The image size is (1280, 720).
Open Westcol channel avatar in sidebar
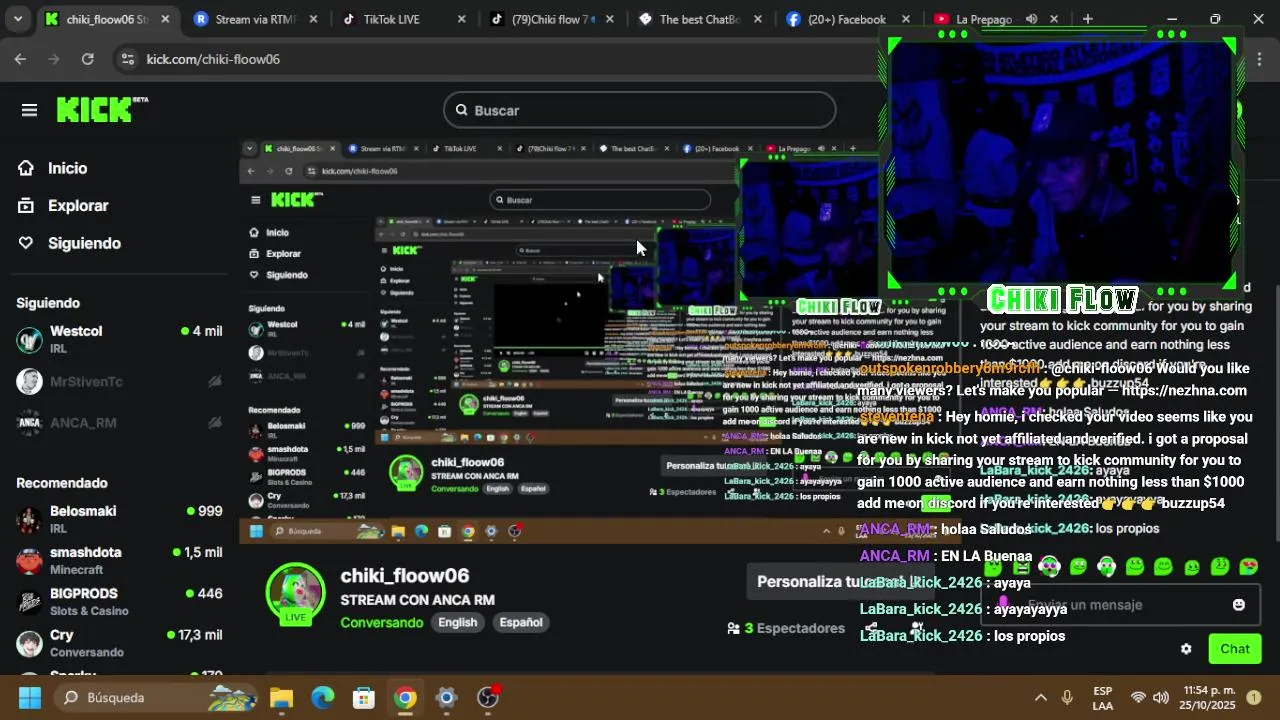click(30, 340)
